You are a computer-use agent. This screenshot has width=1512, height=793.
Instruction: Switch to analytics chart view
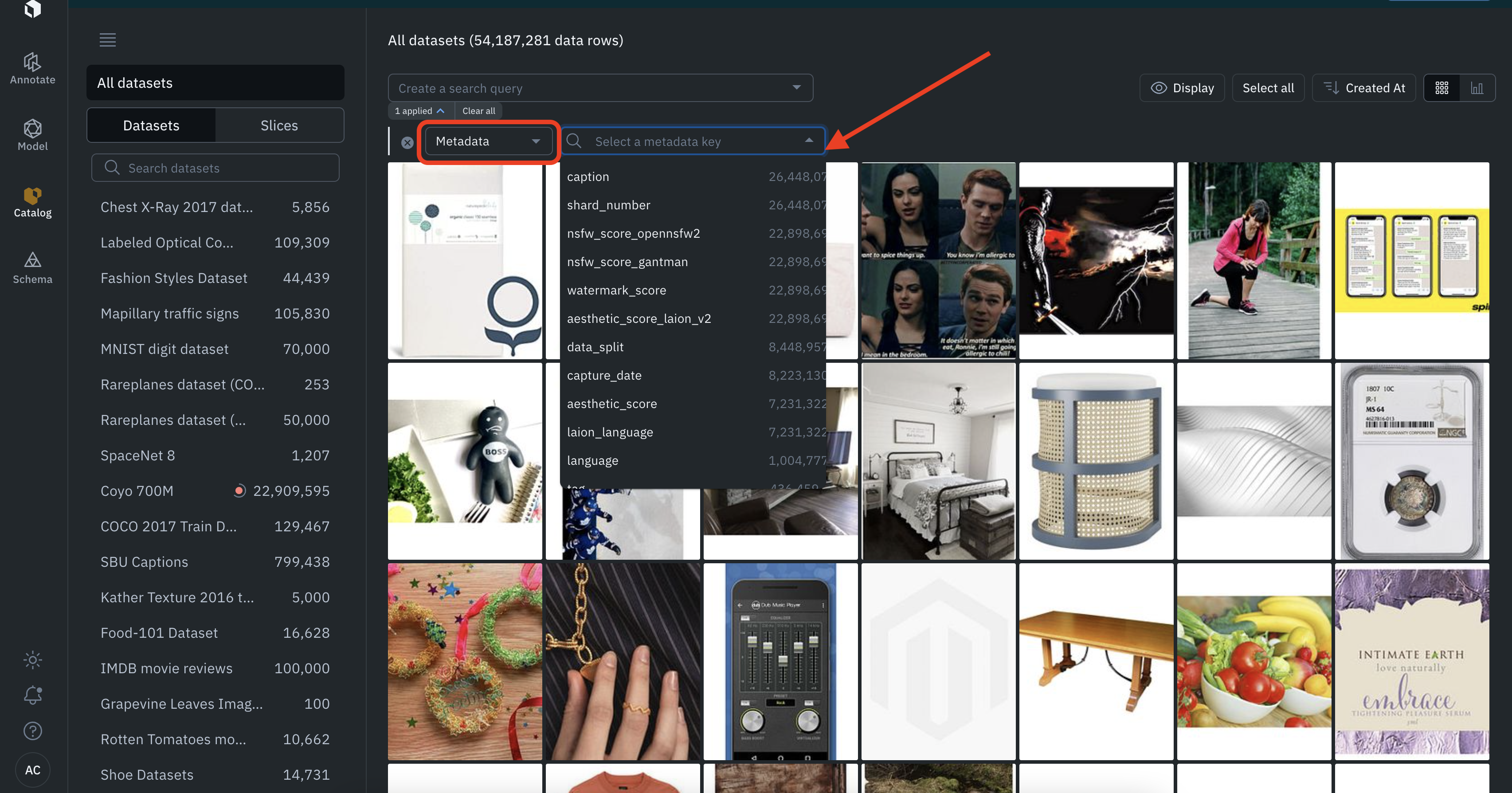pos(1477,88)
